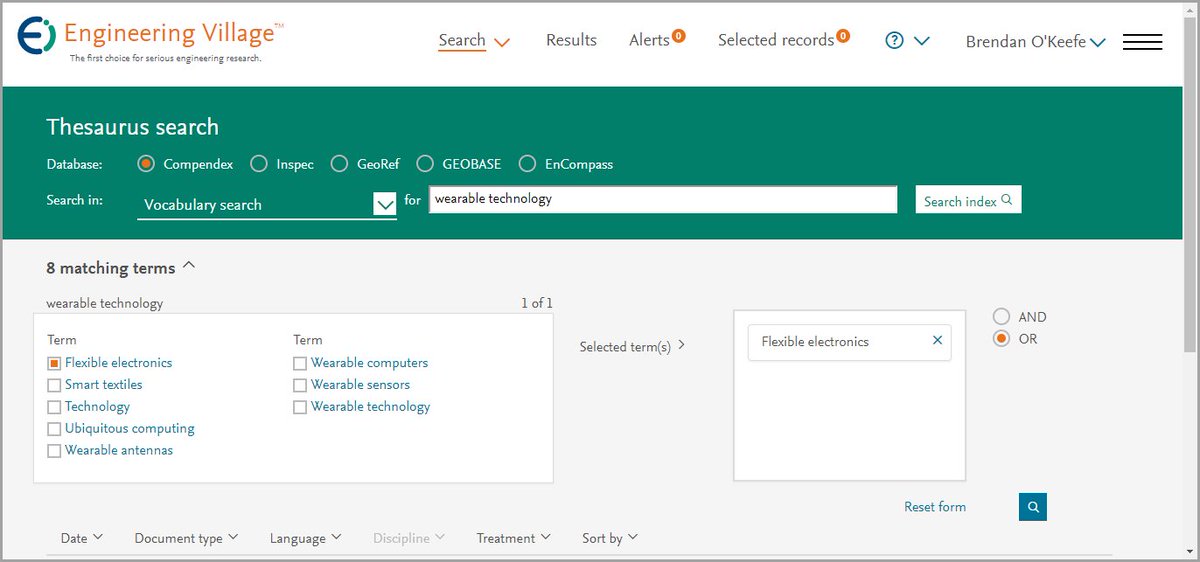
Task: Choose the GEOBASE database
Action: click(x=424, y=163)
